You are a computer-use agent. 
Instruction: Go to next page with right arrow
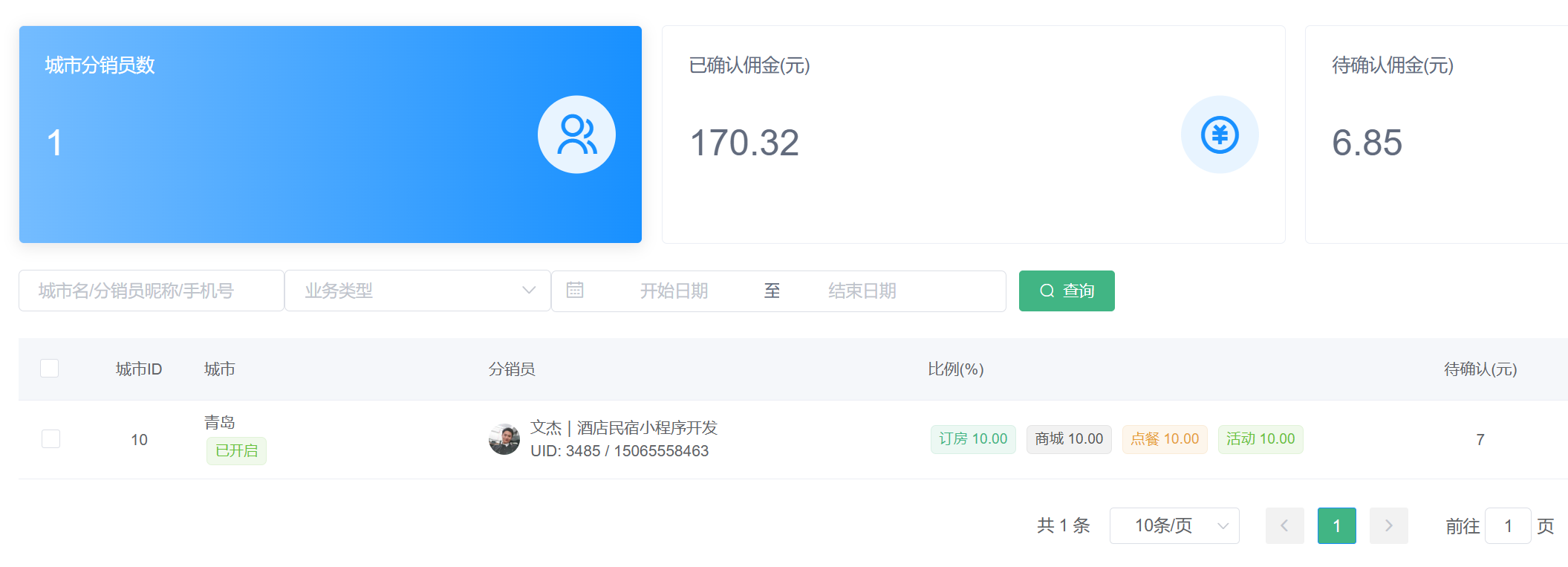point(1388,526)
